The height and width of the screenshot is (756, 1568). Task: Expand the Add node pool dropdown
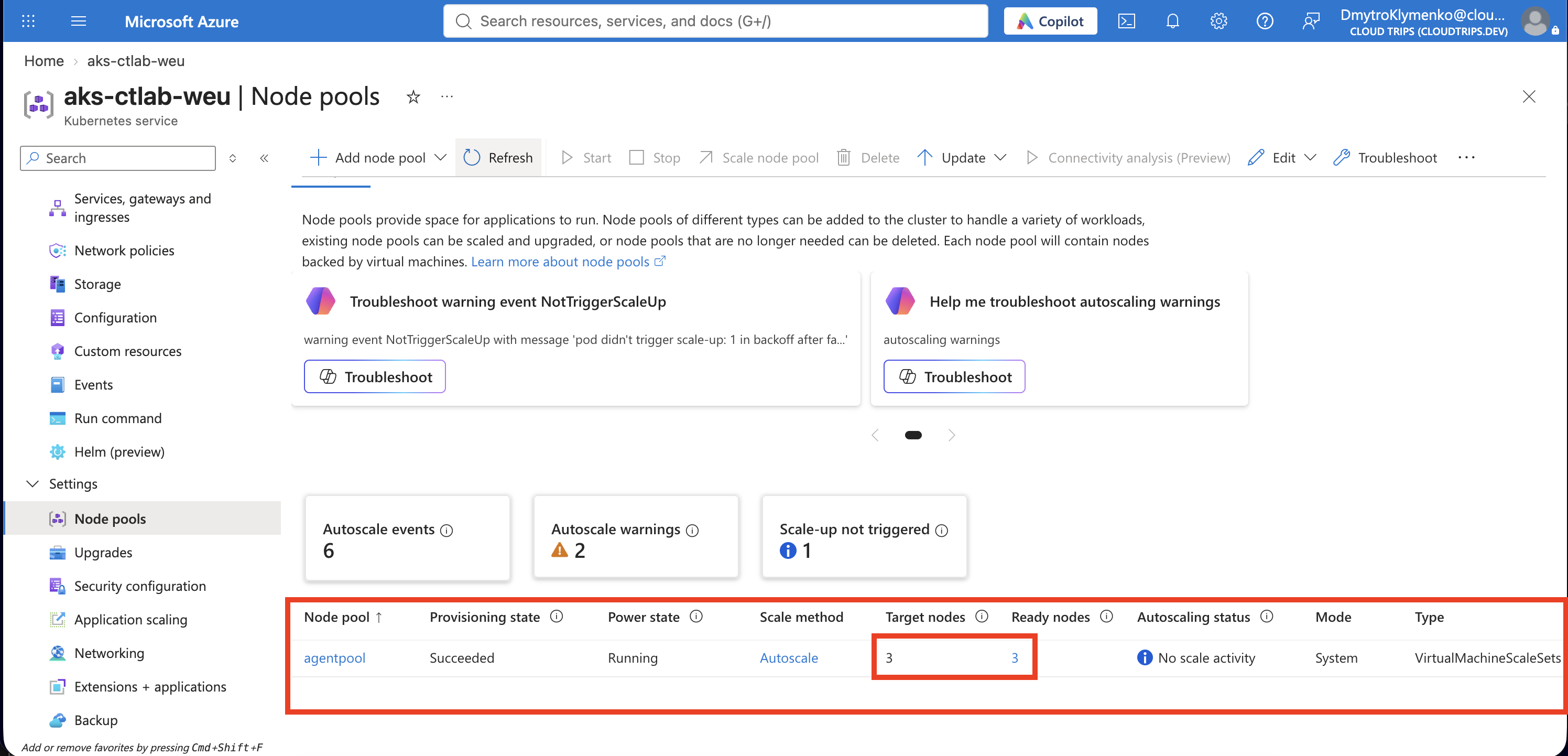(440, 158)
